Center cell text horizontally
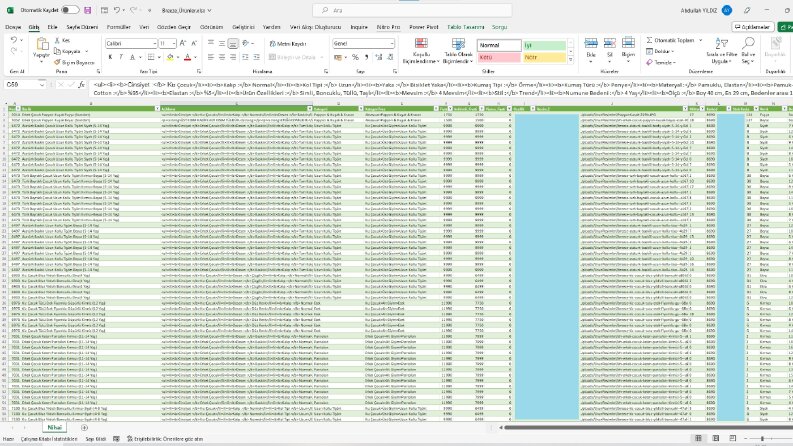 coord(222,57)
